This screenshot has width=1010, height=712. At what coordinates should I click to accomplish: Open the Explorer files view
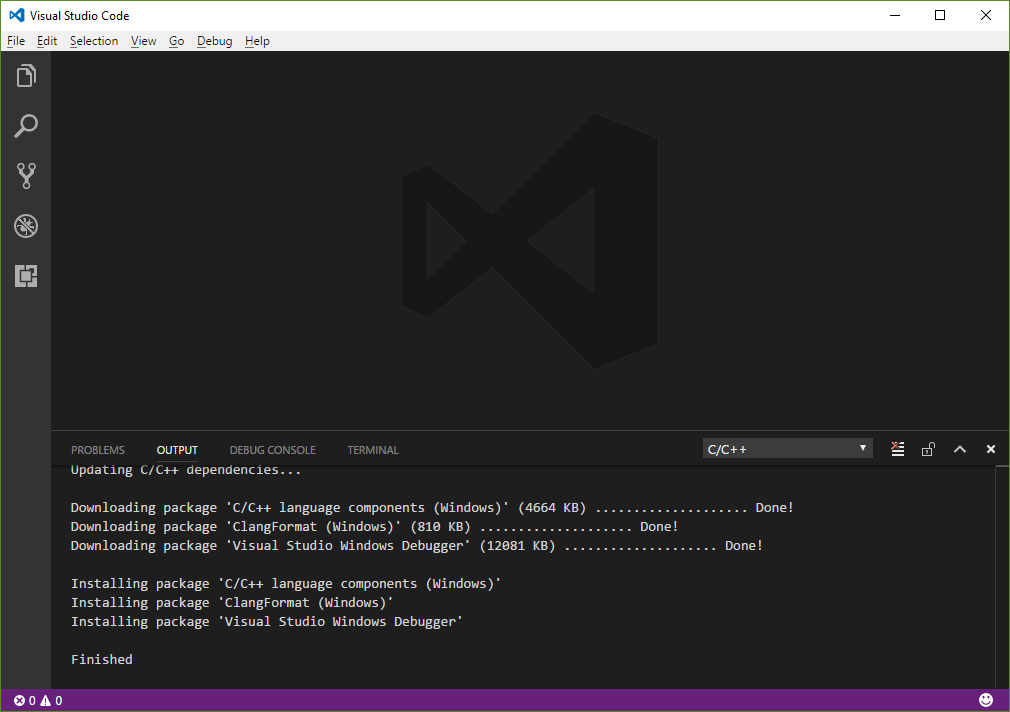click(x=26, y=76)
